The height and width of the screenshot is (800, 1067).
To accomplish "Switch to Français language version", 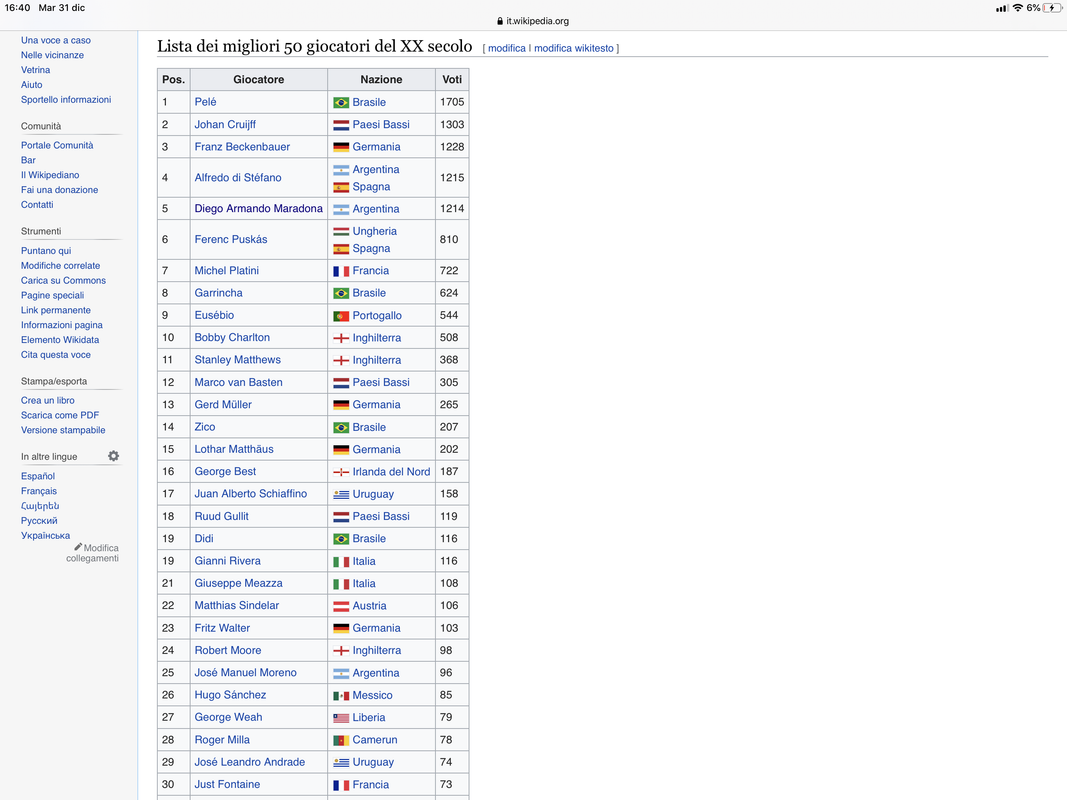I will click(x=39, y=491).
